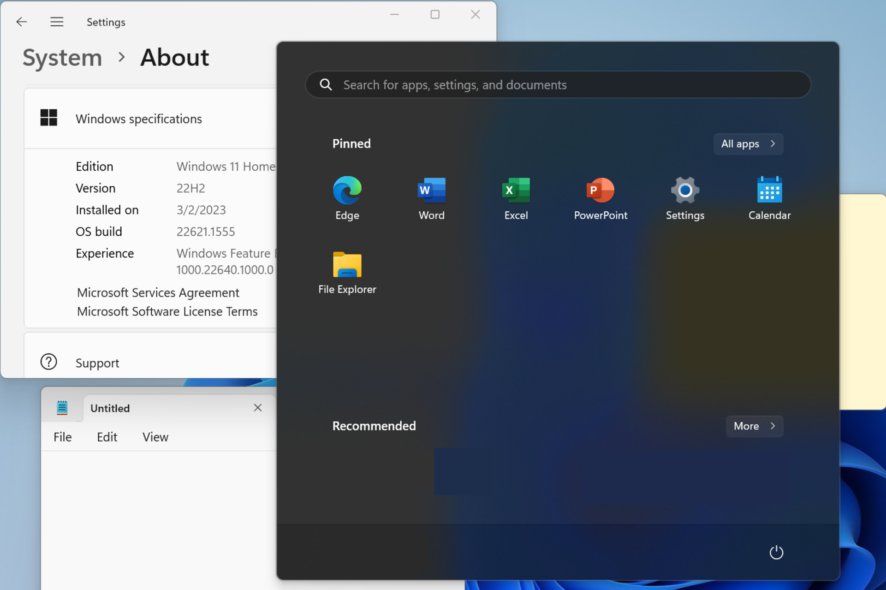This screenshot has width=886, height=590.
Task: Minimize the Settings window
Action: [394, 15]
